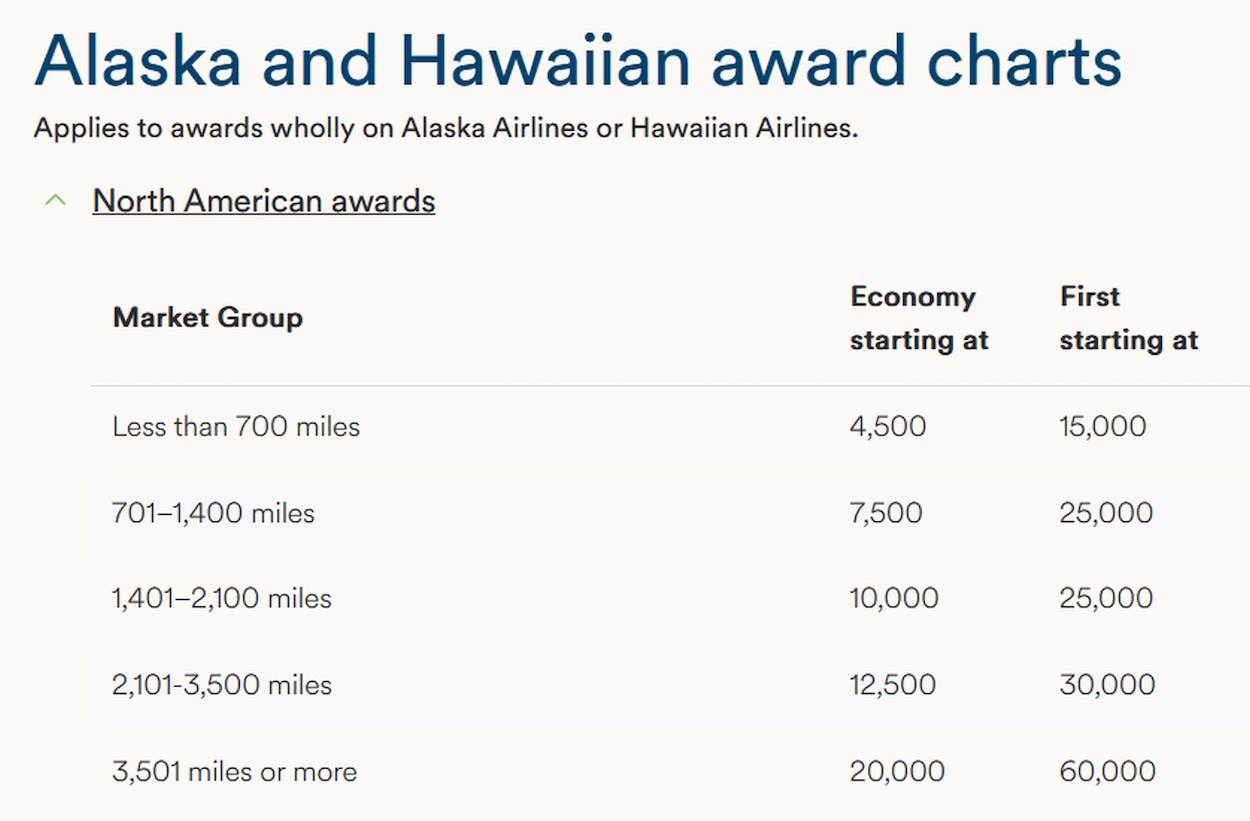Select the Less than 700 miles row label
1250x821 pixels.
[x=236, y=427]
